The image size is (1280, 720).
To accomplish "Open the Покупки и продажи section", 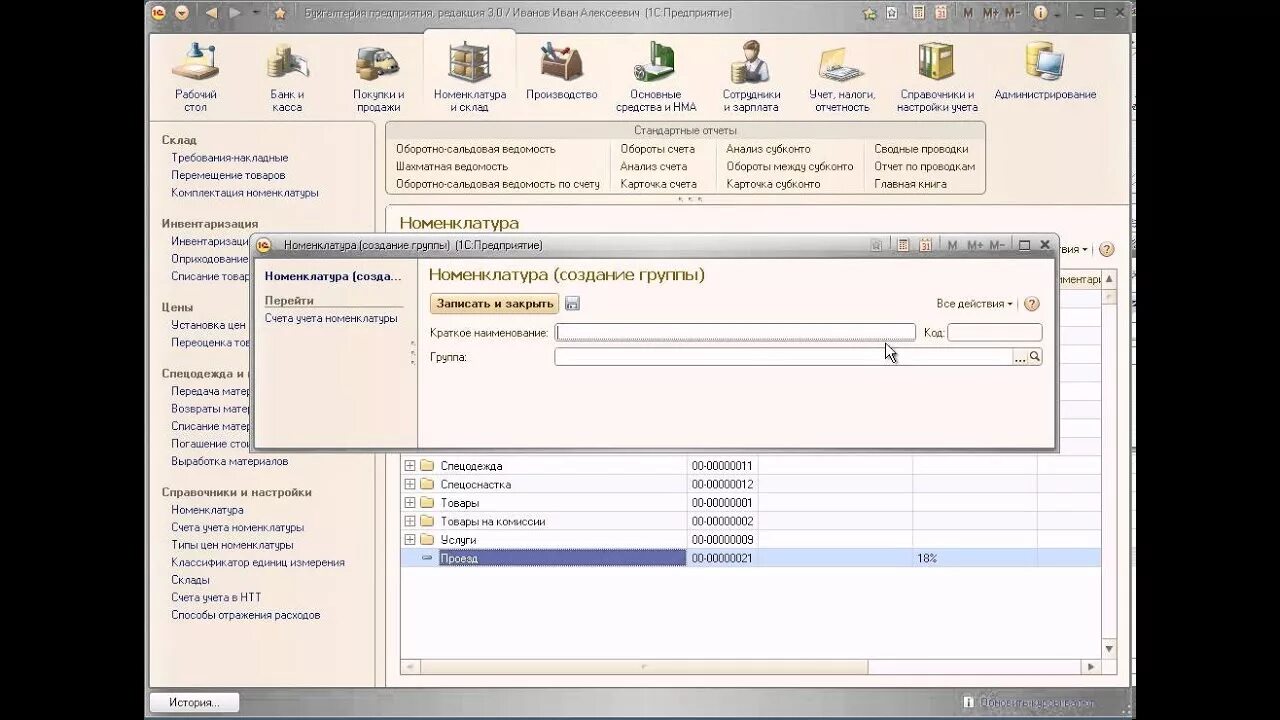I will click(378, 76).
